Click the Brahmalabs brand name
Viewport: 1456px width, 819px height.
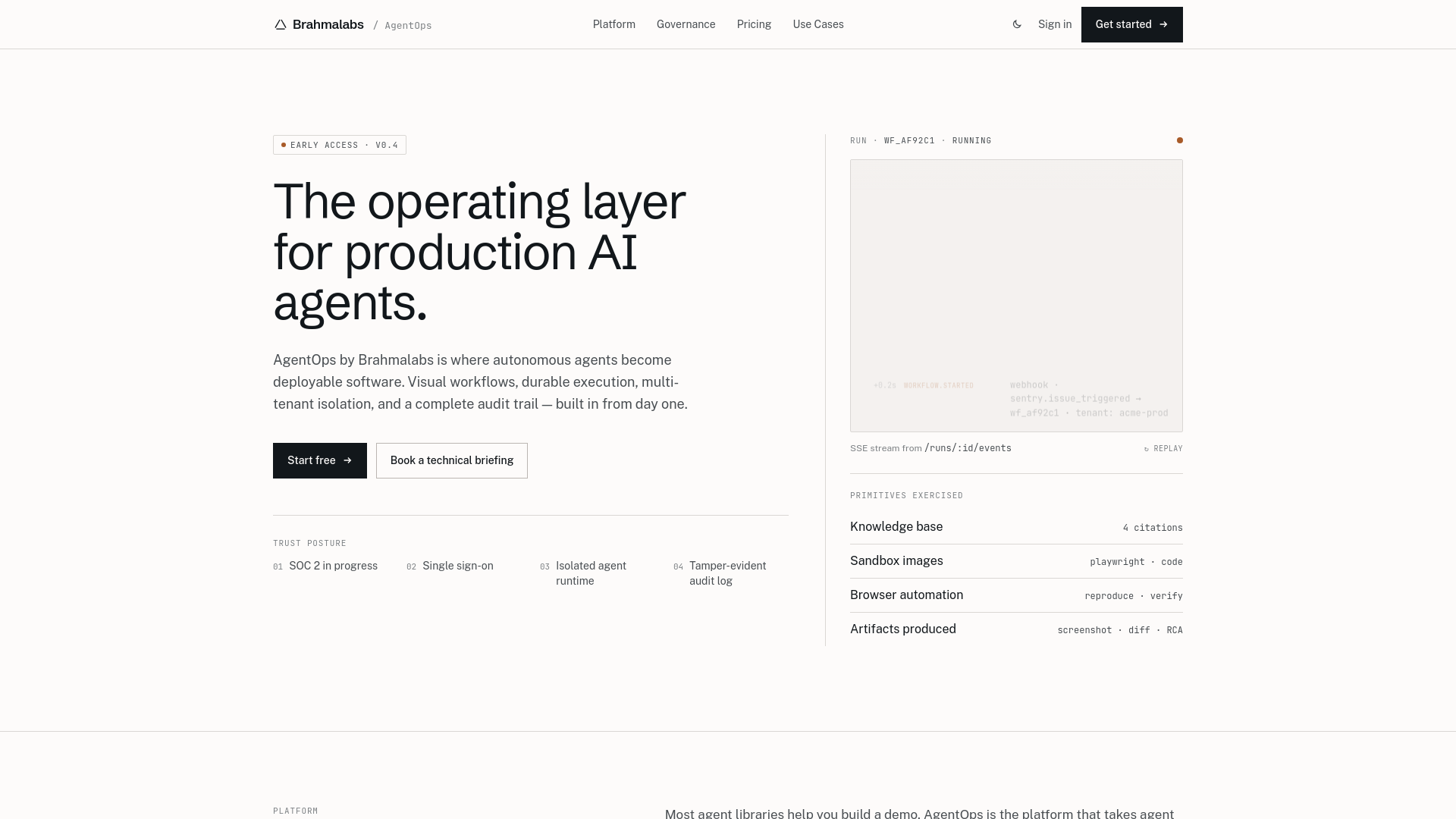click(x=328, y=24)
